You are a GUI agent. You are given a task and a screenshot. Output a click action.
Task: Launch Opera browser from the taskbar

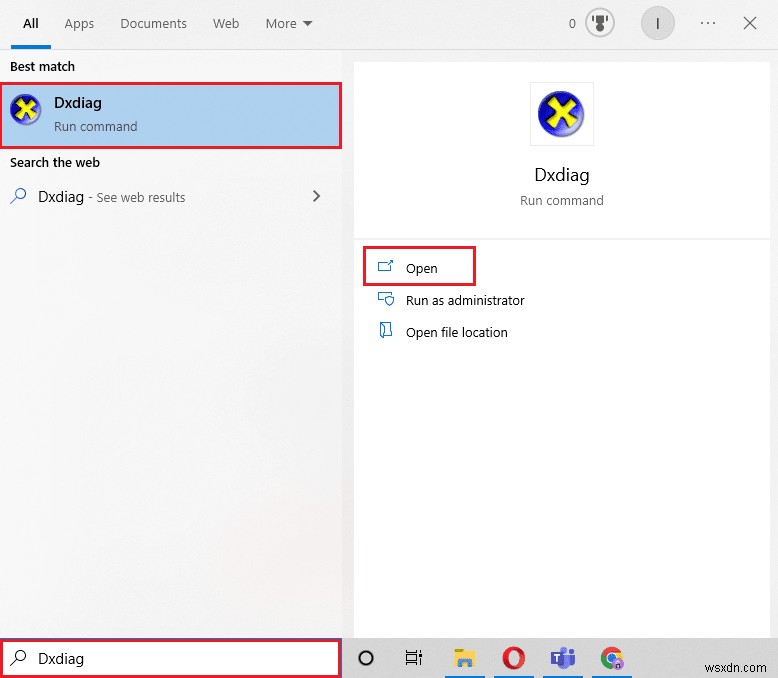click(x=514, y=658)
